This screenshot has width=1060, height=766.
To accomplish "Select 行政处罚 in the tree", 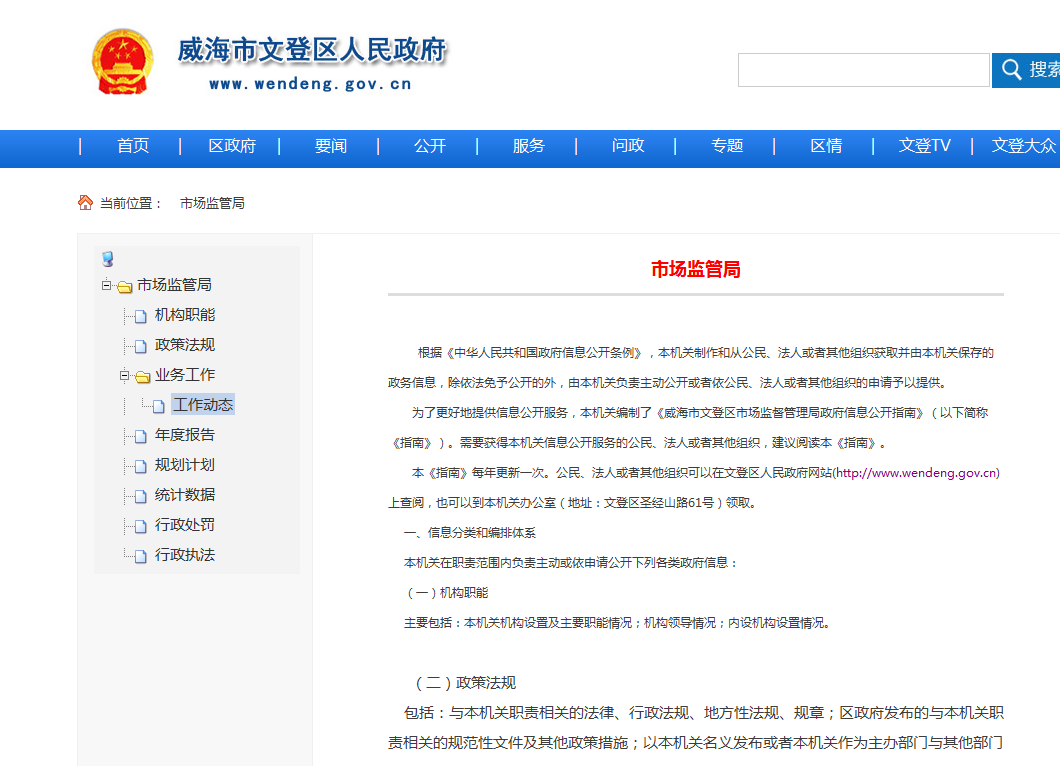I will pos(185,525).
